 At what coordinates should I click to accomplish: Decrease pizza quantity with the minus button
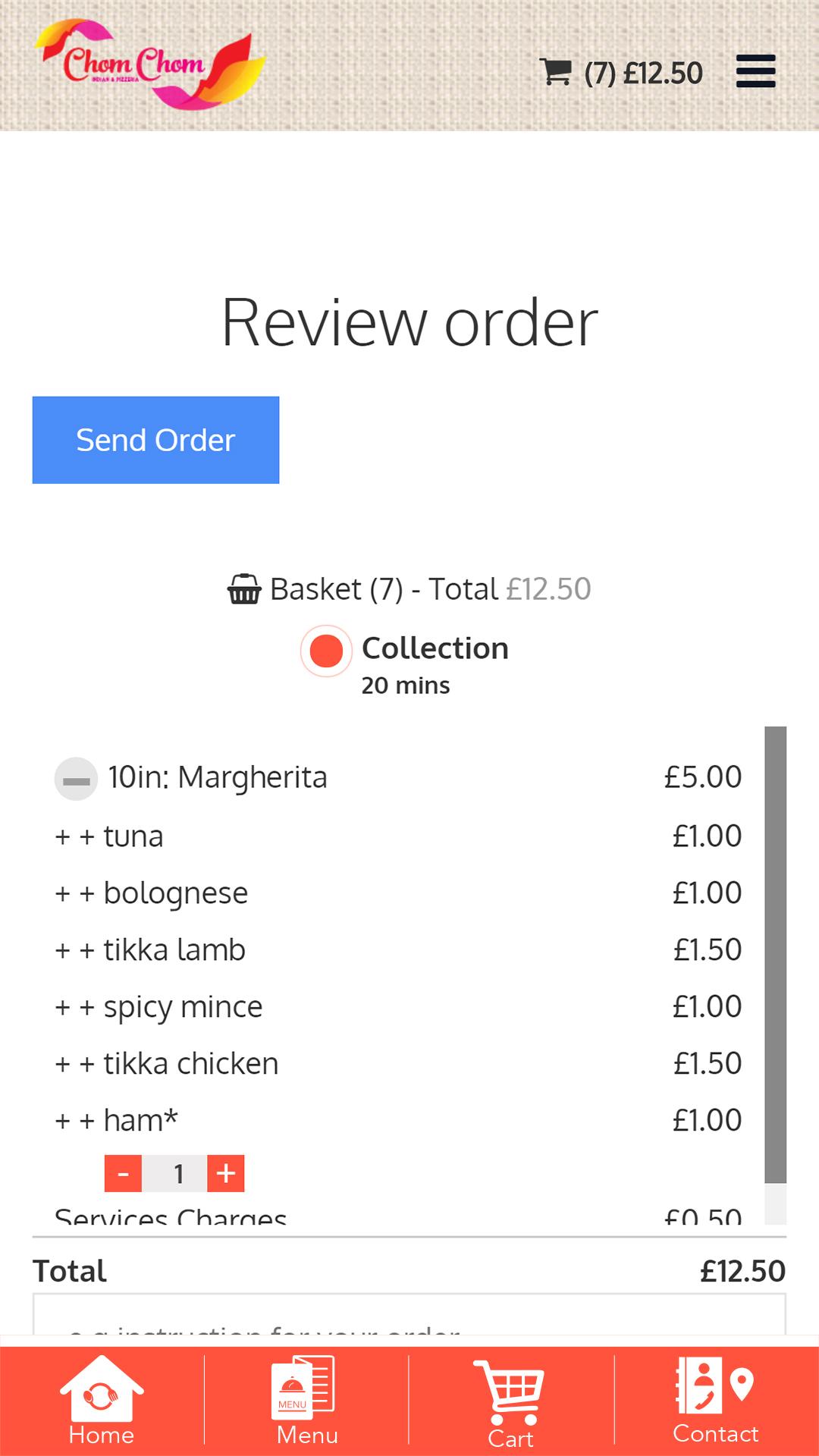click(123, 1174)
